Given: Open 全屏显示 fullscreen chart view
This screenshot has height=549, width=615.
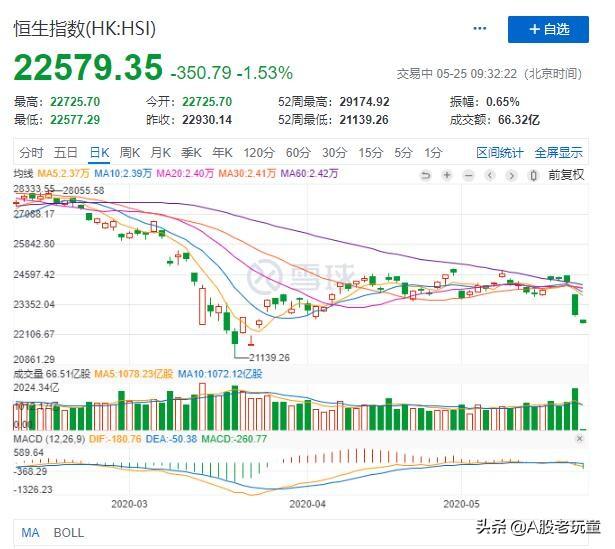Looking at the screenshot, I should point(559,152).
